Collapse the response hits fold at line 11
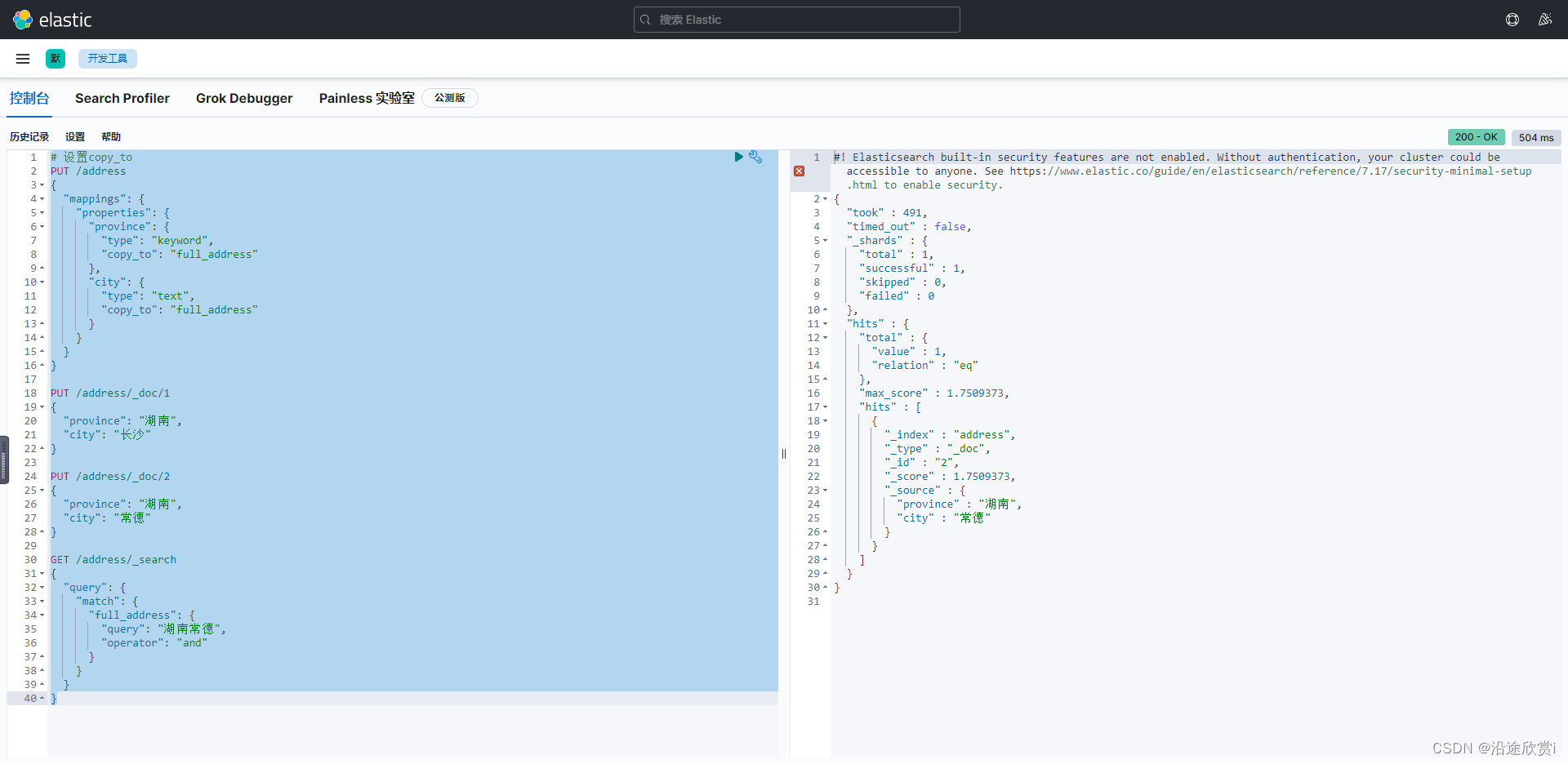1568x764 pixels. 826,324
